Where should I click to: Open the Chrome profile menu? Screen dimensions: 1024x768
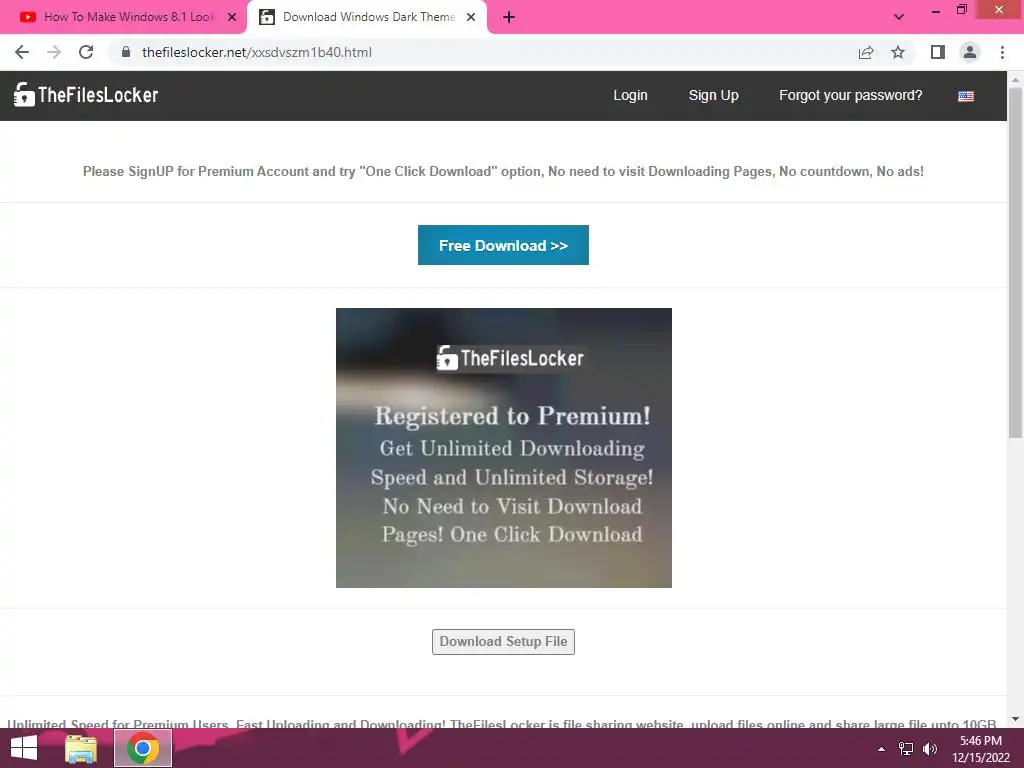(970, 52)
